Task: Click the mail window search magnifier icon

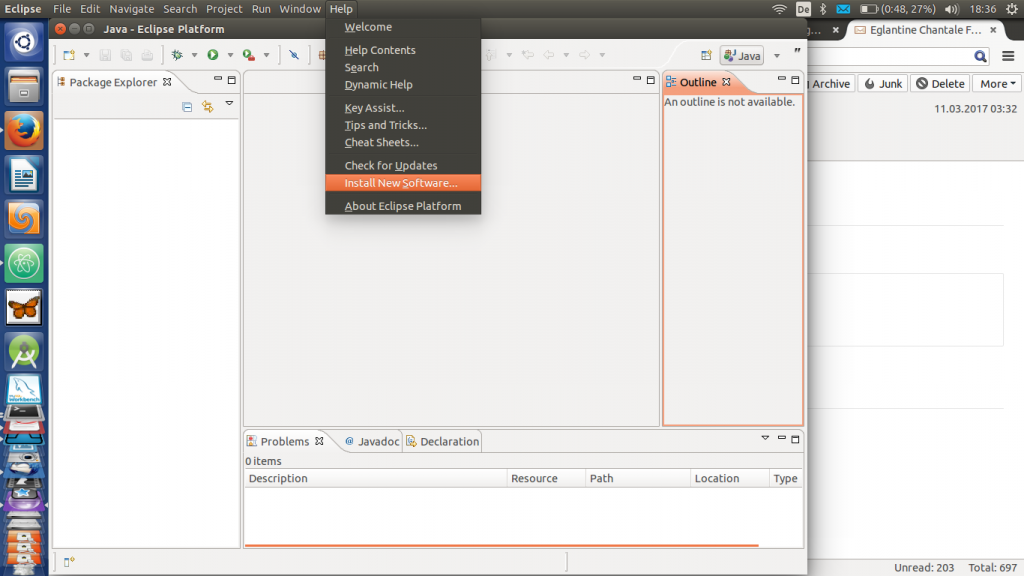Action: [x=980, y=56]
